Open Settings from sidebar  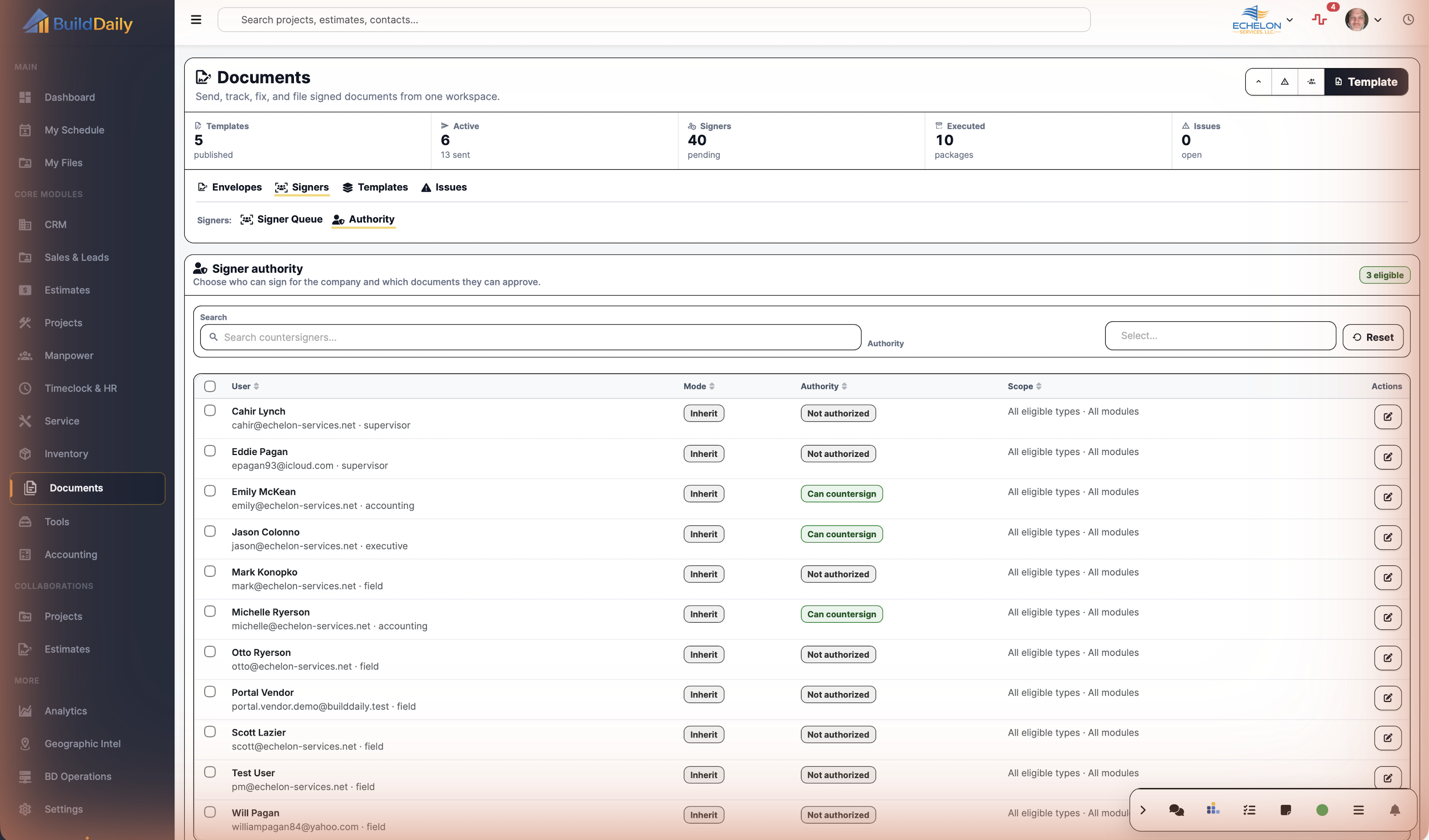(87, 809)
